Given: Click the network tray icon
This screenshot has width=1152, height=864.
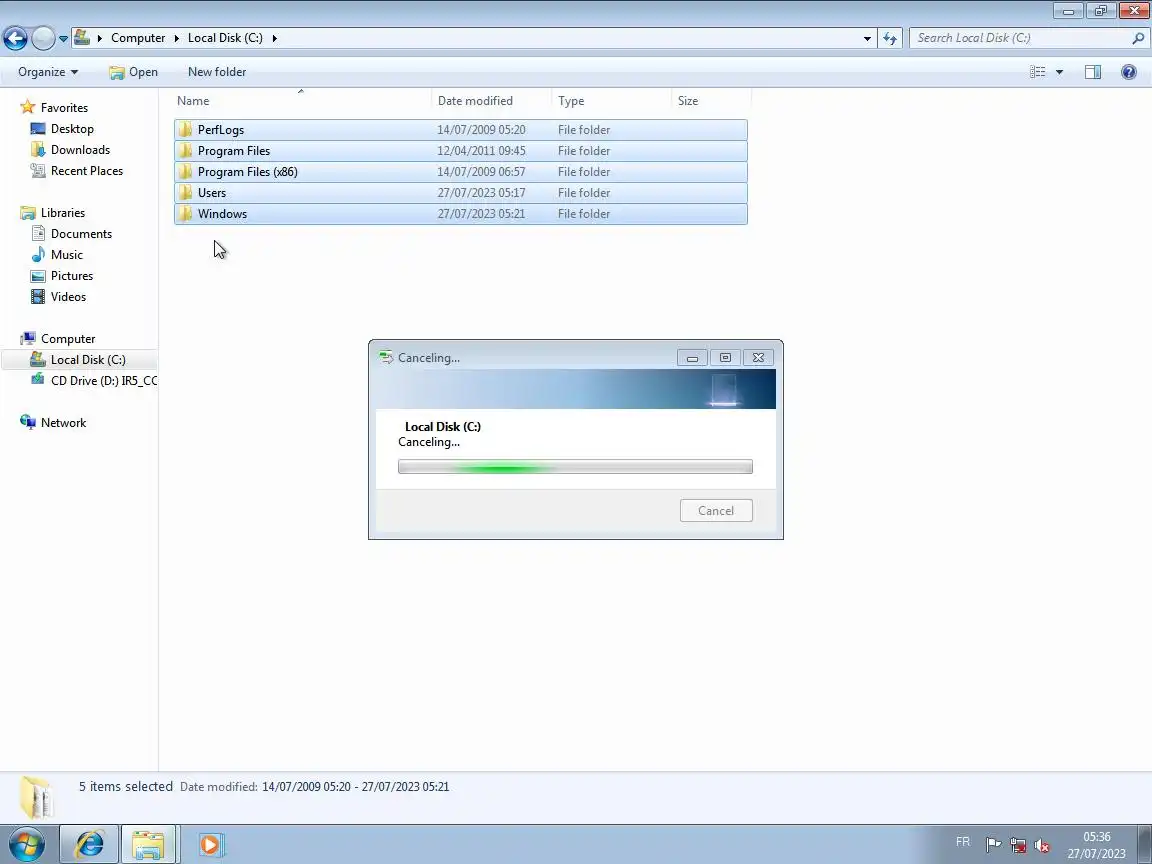Looking at the screenshot, I should click(1018, 845).
